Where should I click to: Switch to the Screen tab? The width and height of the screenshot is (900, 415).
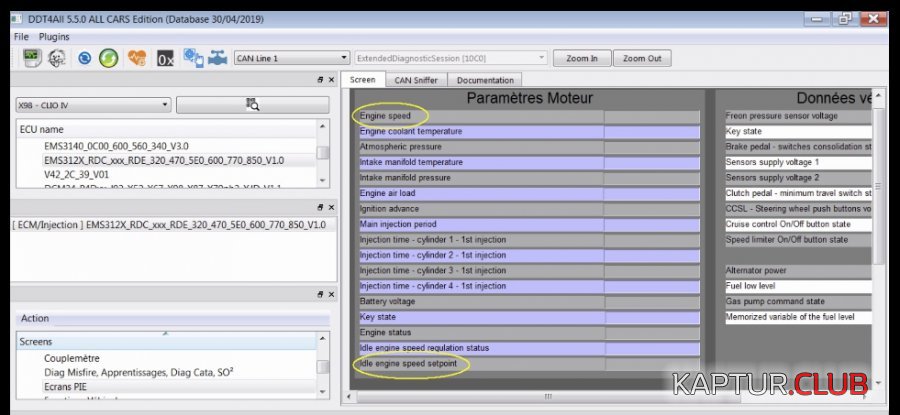pyautogui.click(x=363, y=80)
